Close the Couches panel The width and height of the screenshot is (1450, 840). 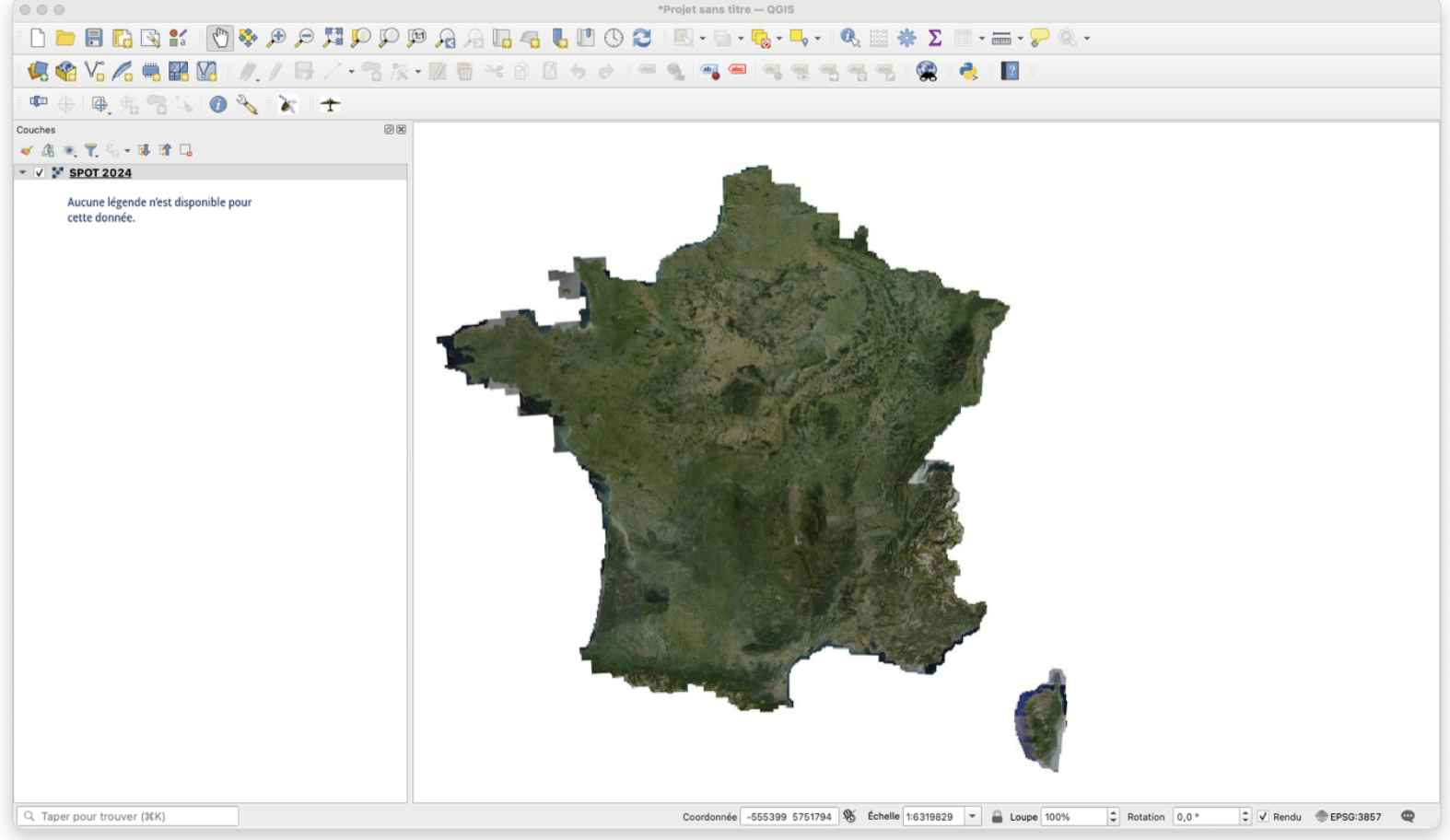[401, 130]
